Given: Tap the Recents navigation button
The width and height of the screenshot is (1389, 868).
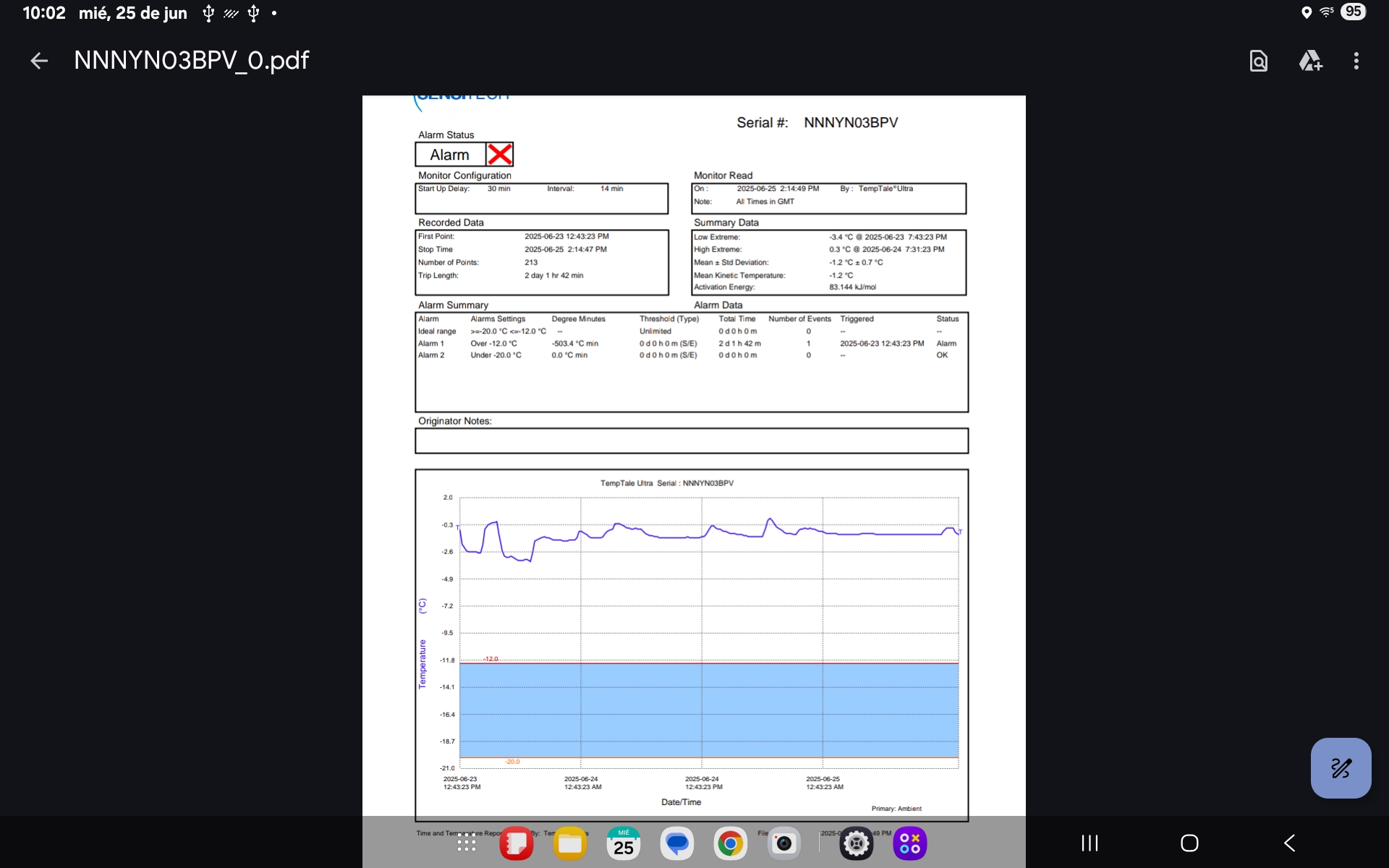Looking at the screenshot, I should coord(1089,843).
